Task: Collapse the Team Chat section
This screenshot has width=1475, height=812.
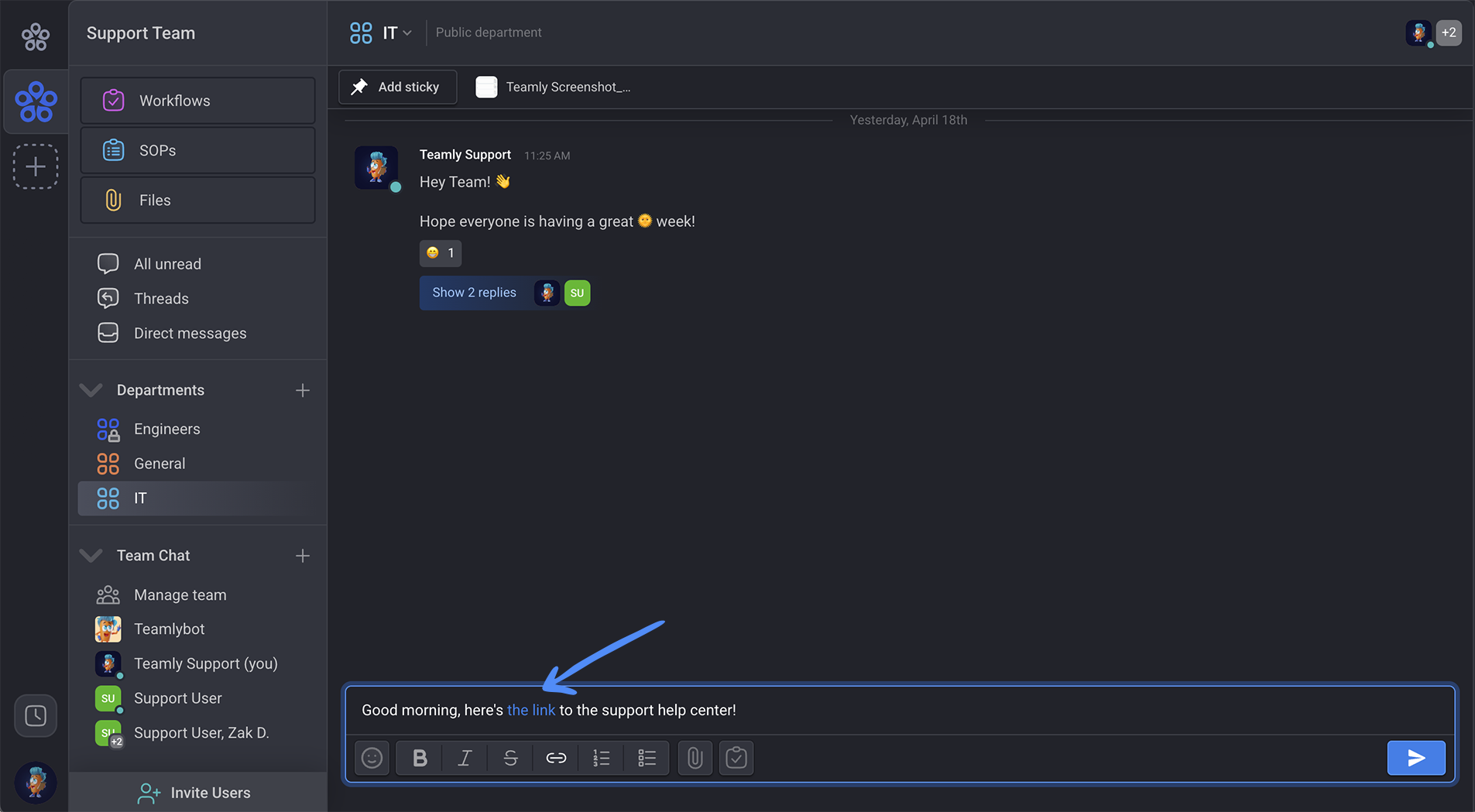Action: [x=91, y=556]
